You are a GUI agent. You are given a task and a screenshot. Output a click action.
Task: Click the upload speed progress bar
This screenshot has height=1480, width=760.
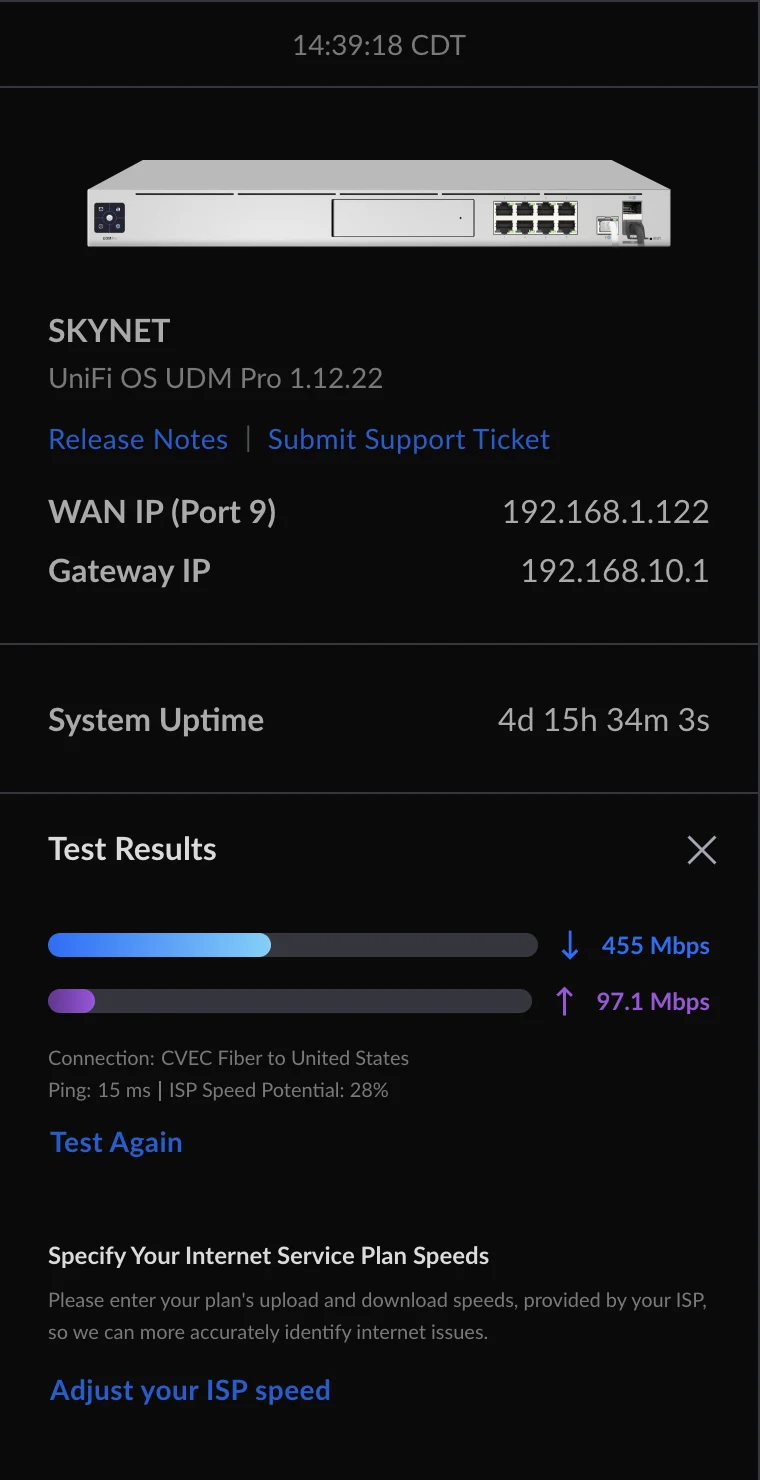click(290, 1001)
